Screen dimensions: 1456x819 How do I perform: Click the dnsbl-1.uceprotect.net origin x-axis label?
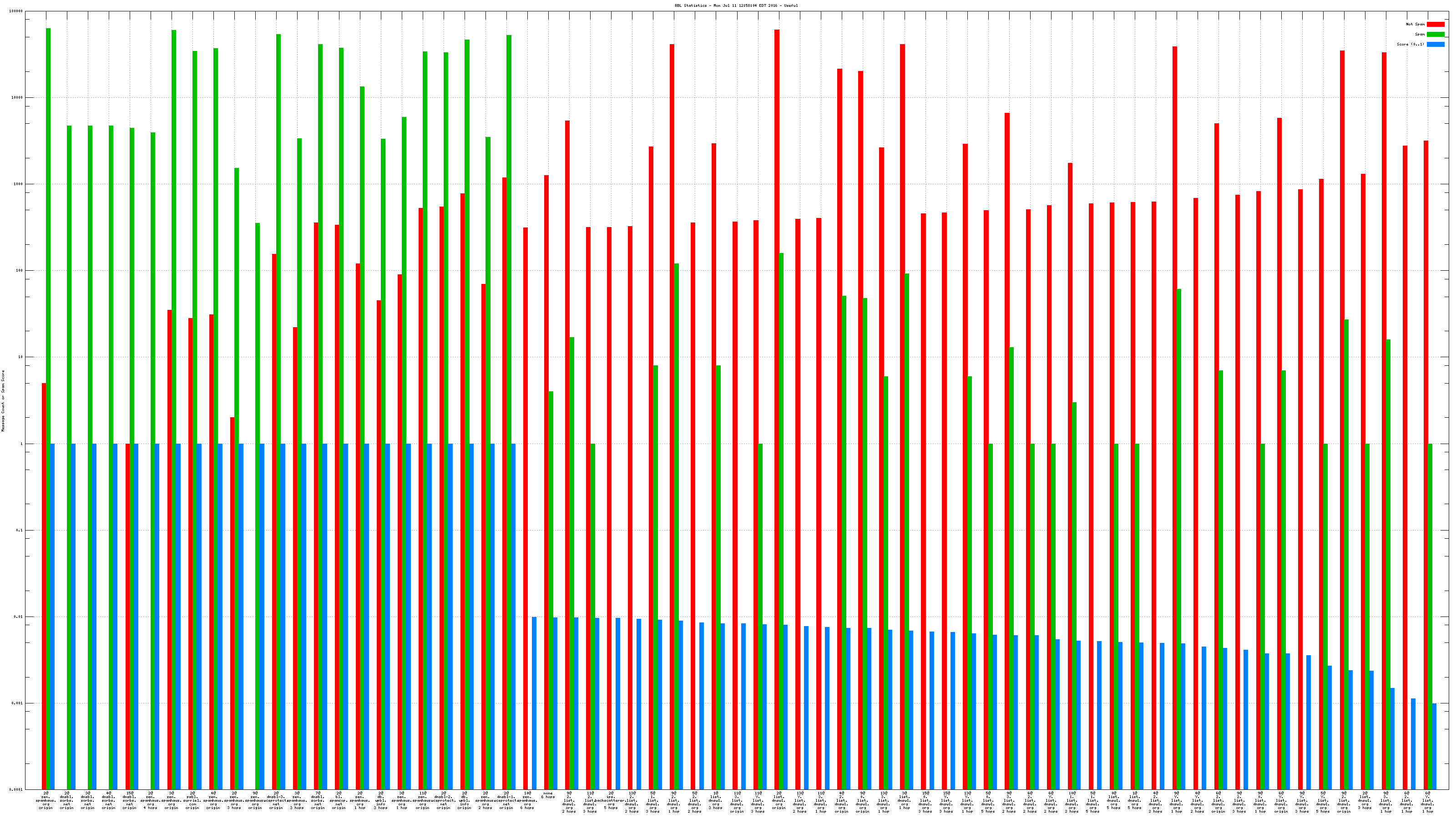506,800
